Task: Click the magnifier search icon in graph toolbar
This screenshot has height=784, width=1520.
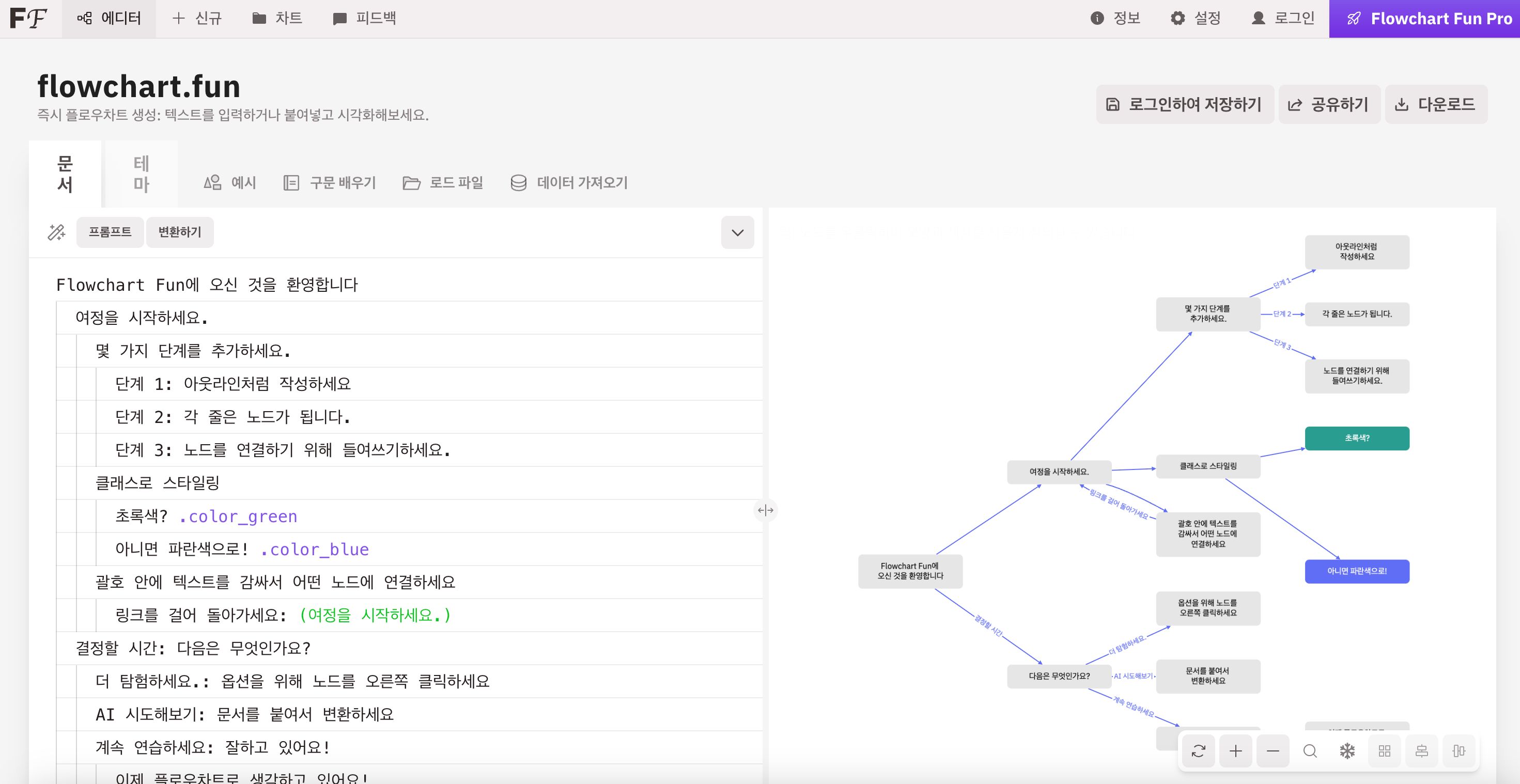Action: click(1309, 750)
